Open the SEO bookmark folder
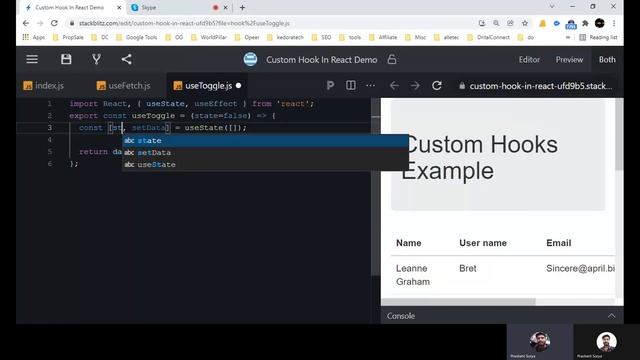The width and height of the screenshot is (640, 360). coord(321,37)
